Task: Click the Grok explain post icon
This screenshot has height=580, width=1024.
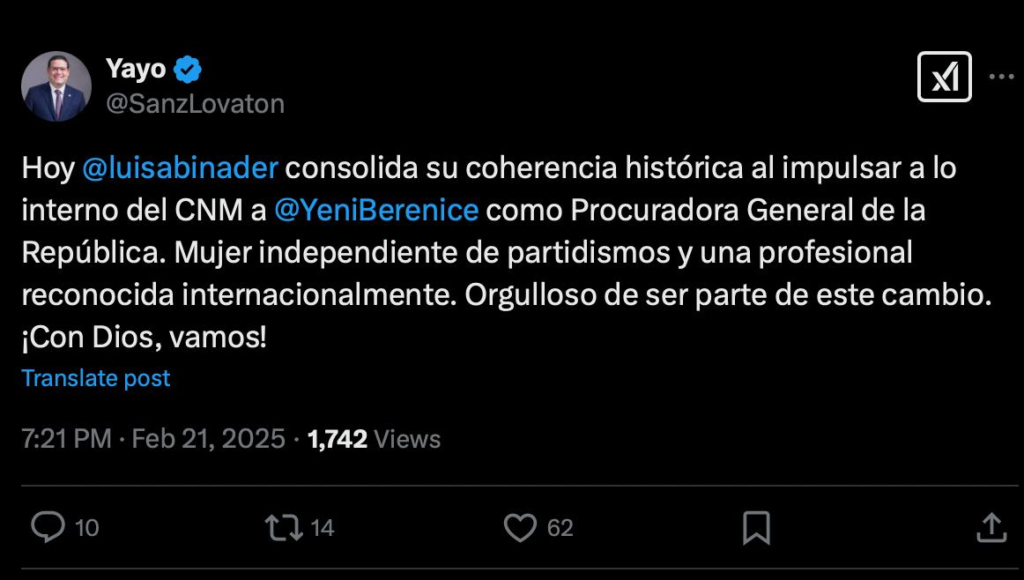Action: (x=944, y=77)
